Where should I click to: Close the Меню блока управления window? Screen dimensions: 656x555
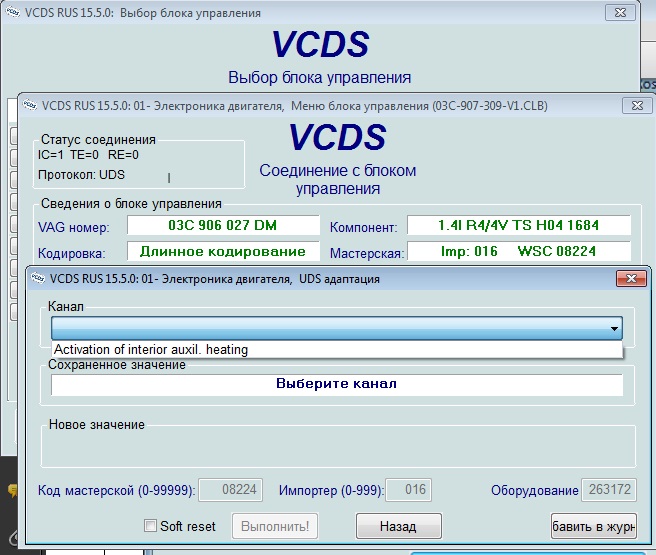click(637, 105)
